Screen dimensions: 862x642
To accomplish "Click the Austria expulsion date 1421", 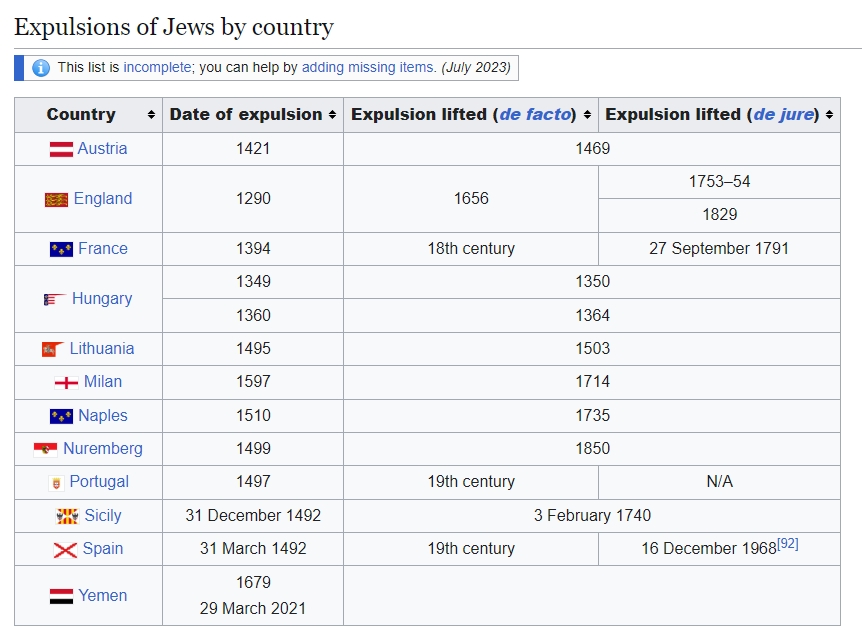I will (253, 148).
